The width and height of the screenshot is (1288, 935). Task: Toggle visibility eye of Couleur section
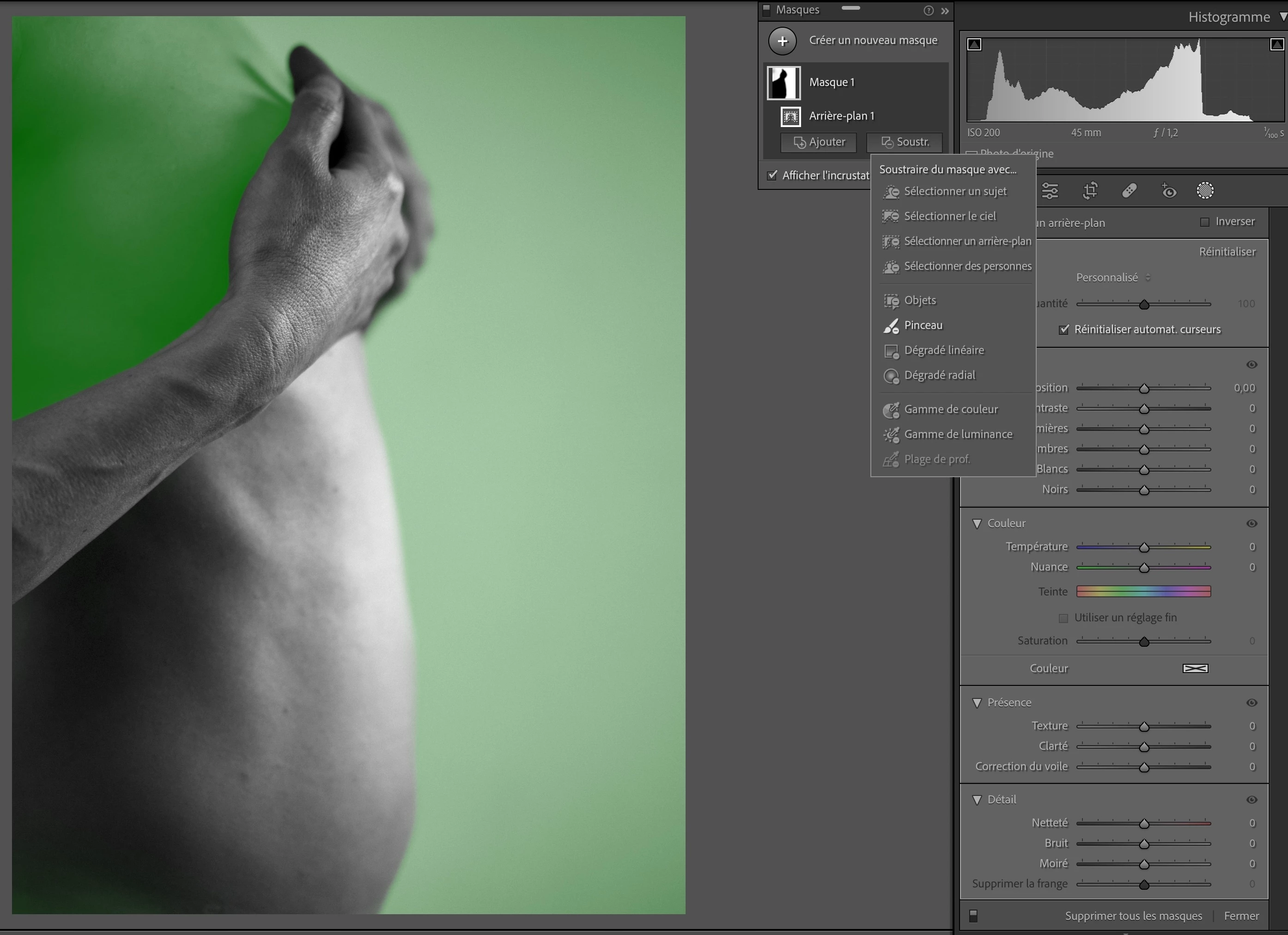pos(1252,523)
